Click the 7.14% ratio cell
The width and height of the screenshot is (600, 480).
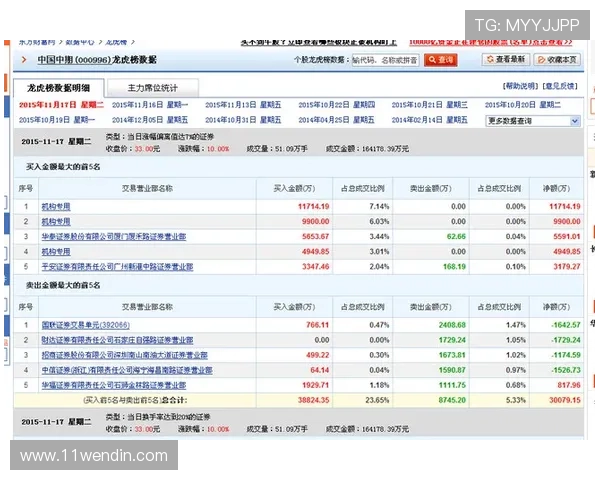(x=379, y=207)
